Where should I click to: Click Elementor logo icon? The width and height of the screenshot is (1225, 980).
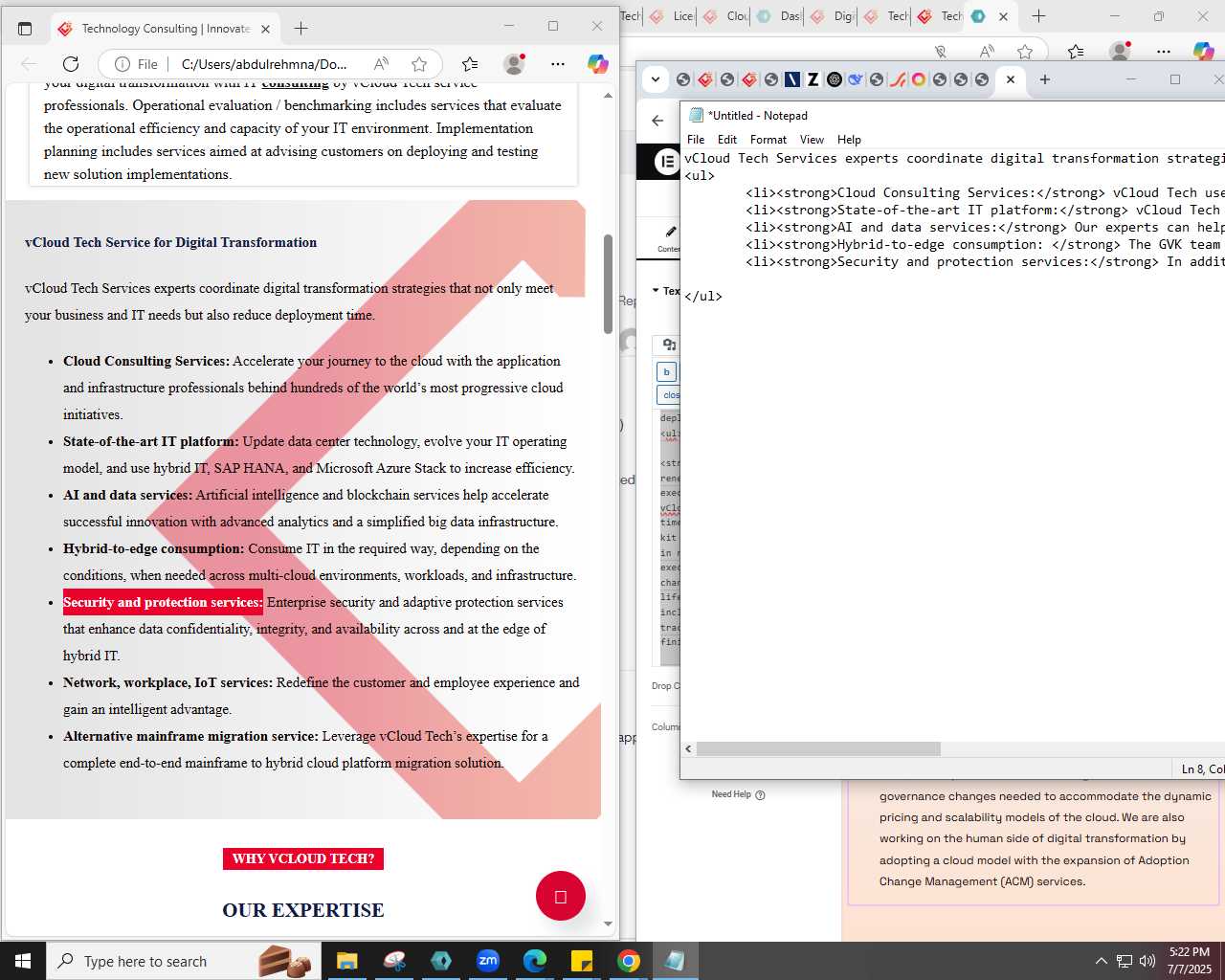tap(667, 162)
